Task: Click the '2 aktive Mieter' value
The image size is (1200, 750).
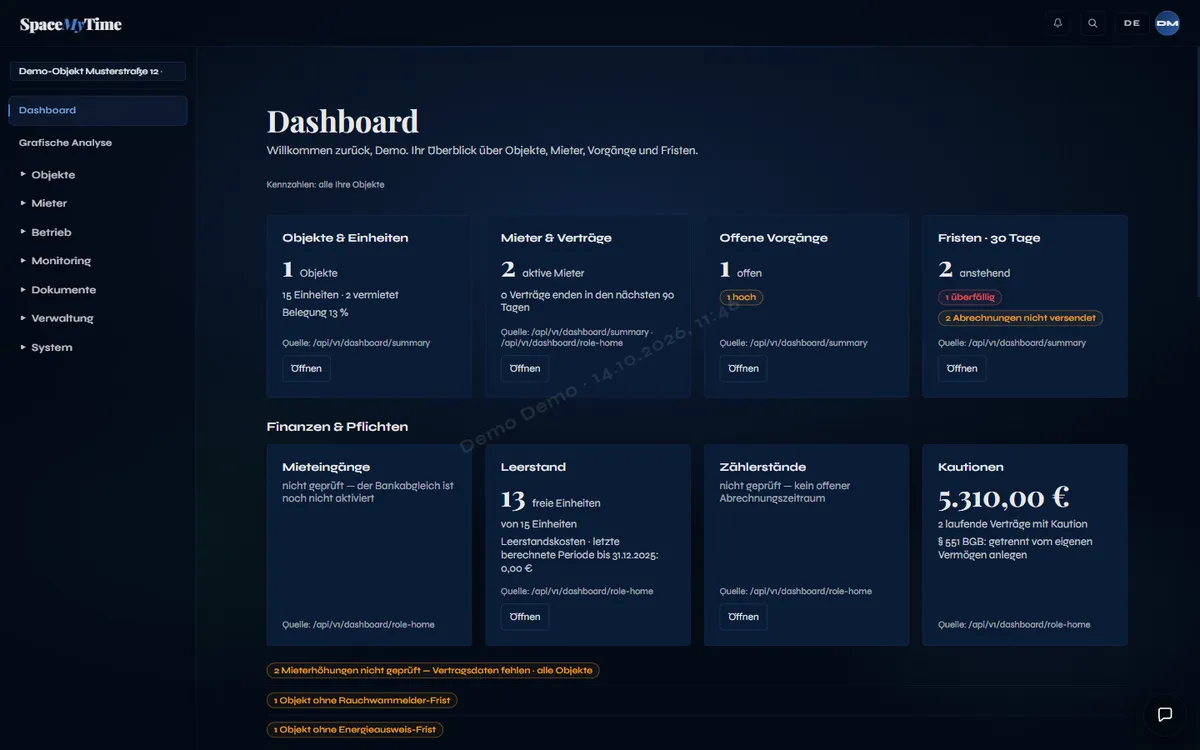Action: coord(543,270)
